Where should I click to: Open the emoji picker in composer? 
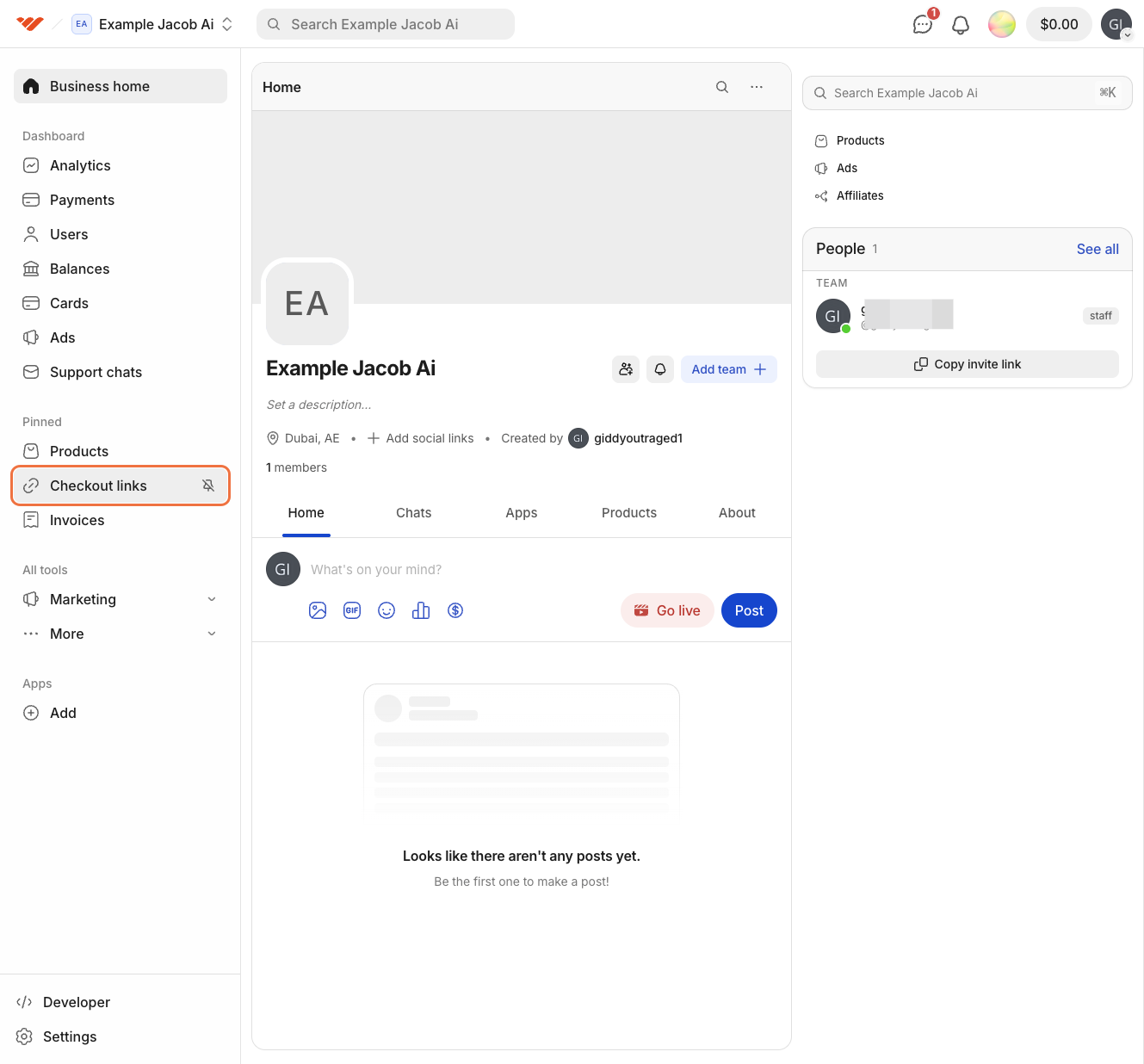click(x=386, y=610)
